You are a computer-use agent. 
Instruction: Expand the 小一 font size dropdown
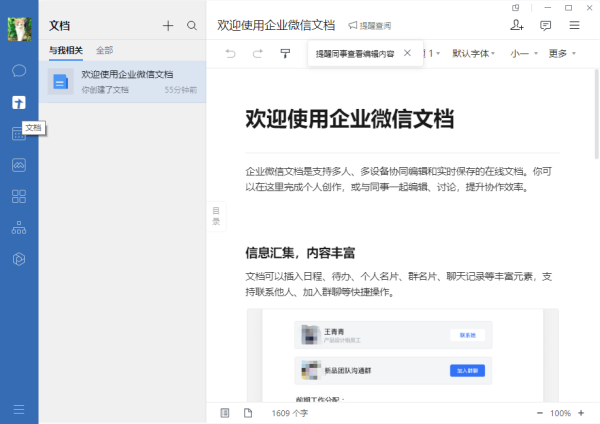[x=524, y=53]
